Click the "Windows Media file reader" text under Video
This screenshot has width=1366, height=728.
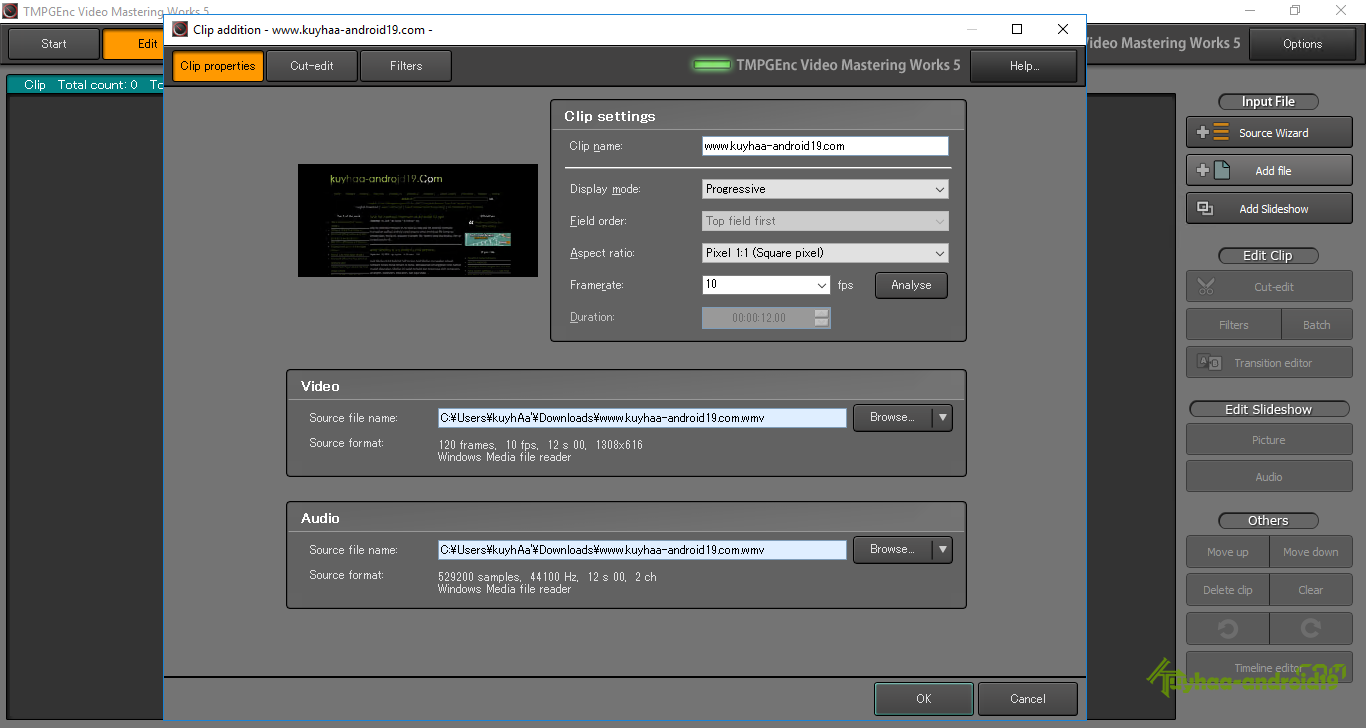[x=504, y=457]
